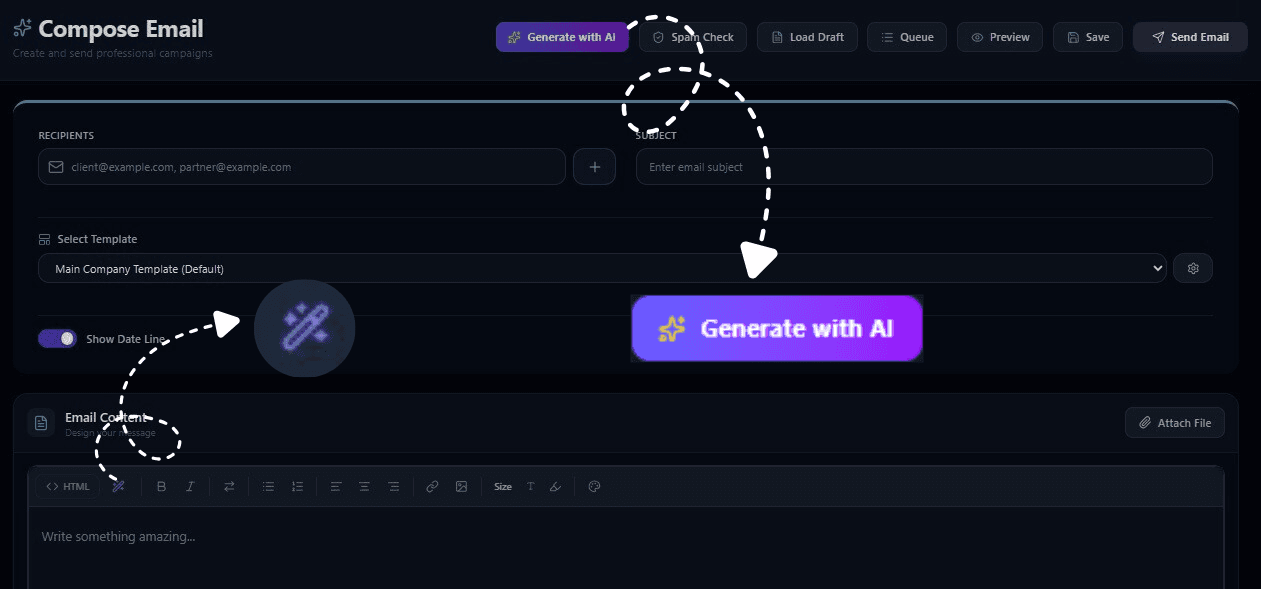Insert a numbered list
This screenshot has height=589, width=1261.
click(297, 487)
